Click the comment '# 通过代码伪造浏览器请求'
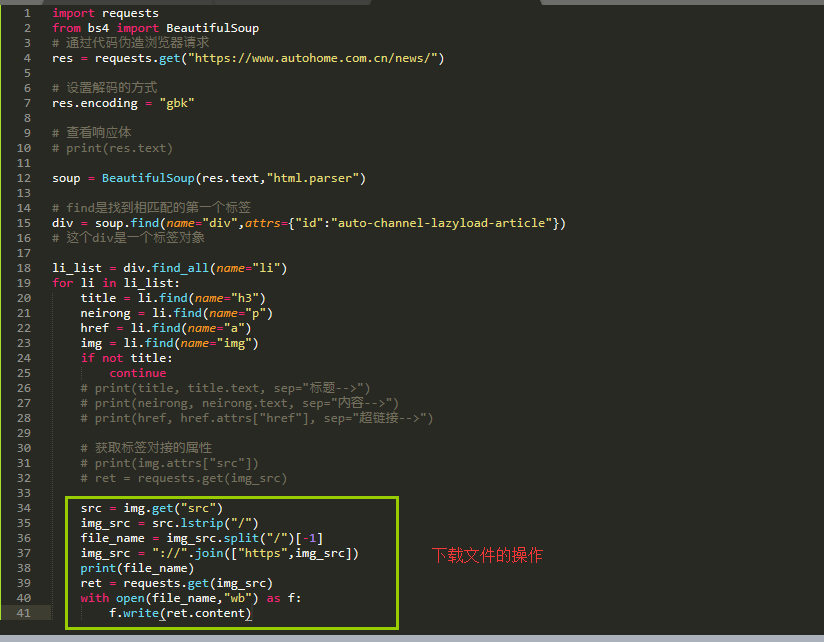 click(x=130, y=43)
